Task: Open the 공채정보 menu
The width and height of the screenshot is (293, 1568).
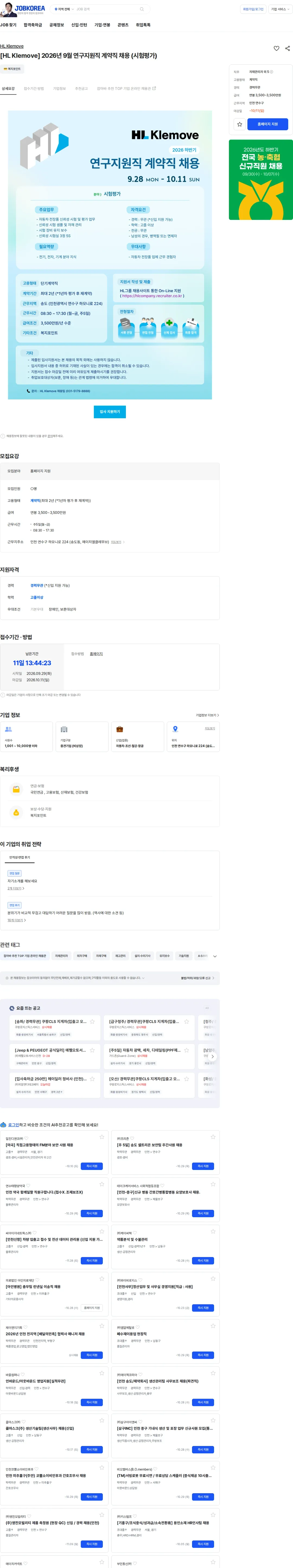Action: [56, 25]
